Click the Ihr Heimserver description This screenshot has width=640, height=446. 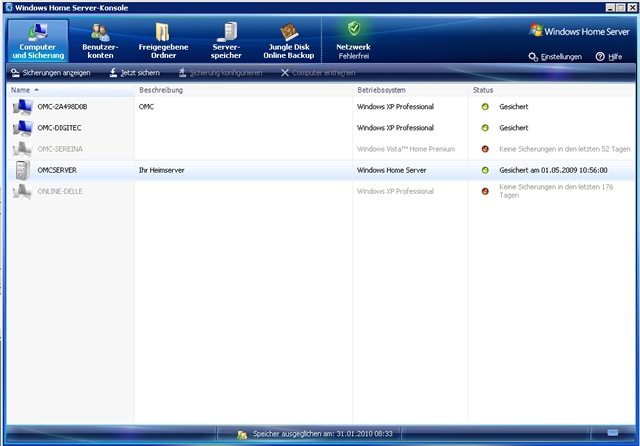(162, 170)
